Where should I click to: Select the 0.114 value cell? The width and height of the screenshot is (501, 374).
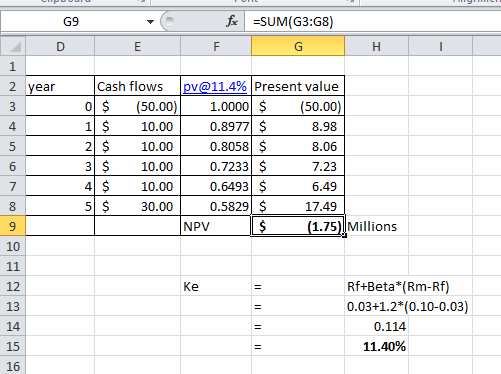376,326
